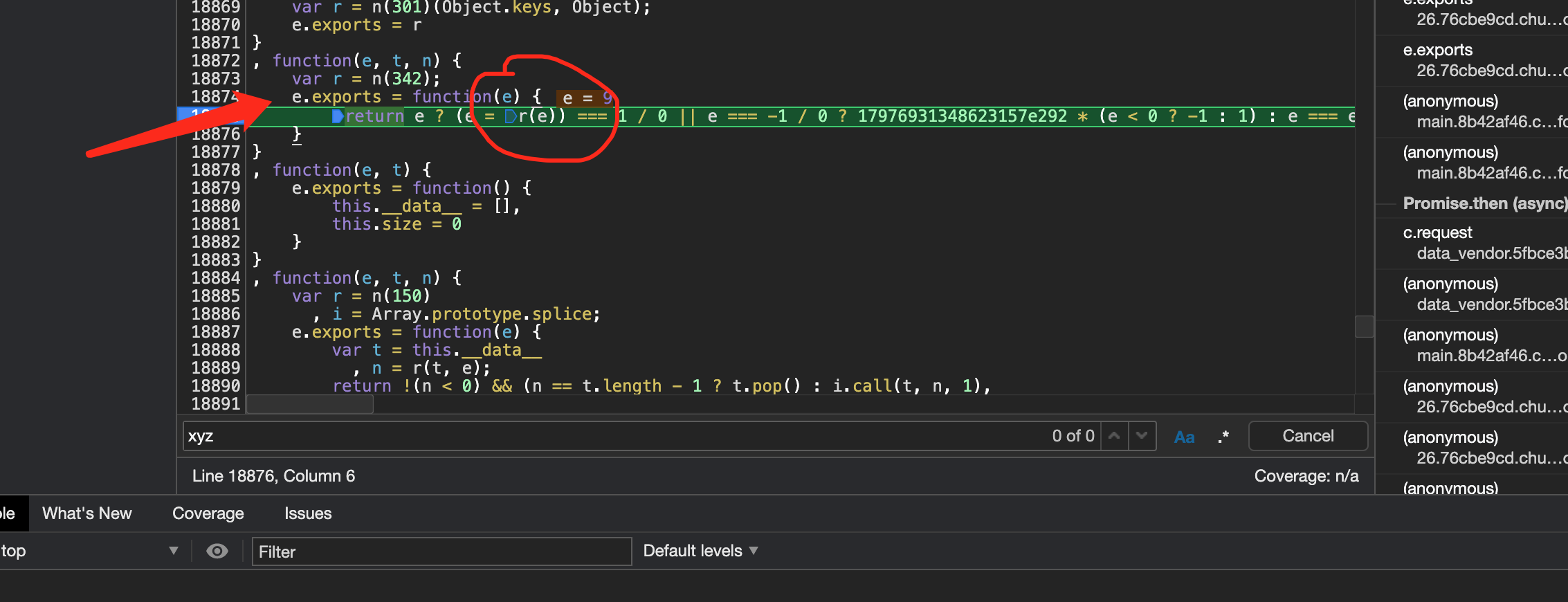The width and height of the screenshot is (1568, 602).
Task: Select the c.request call stack frame
Action: click(x=1471, y=242)
